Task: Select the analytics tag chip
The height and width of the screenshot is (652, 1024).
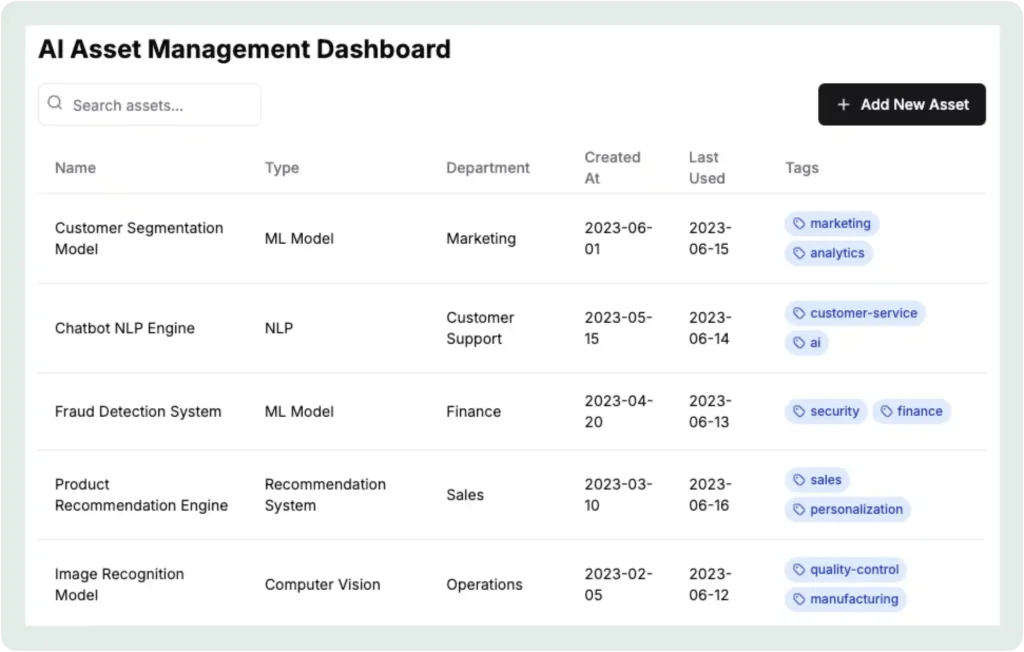Action: pos(828,253)
